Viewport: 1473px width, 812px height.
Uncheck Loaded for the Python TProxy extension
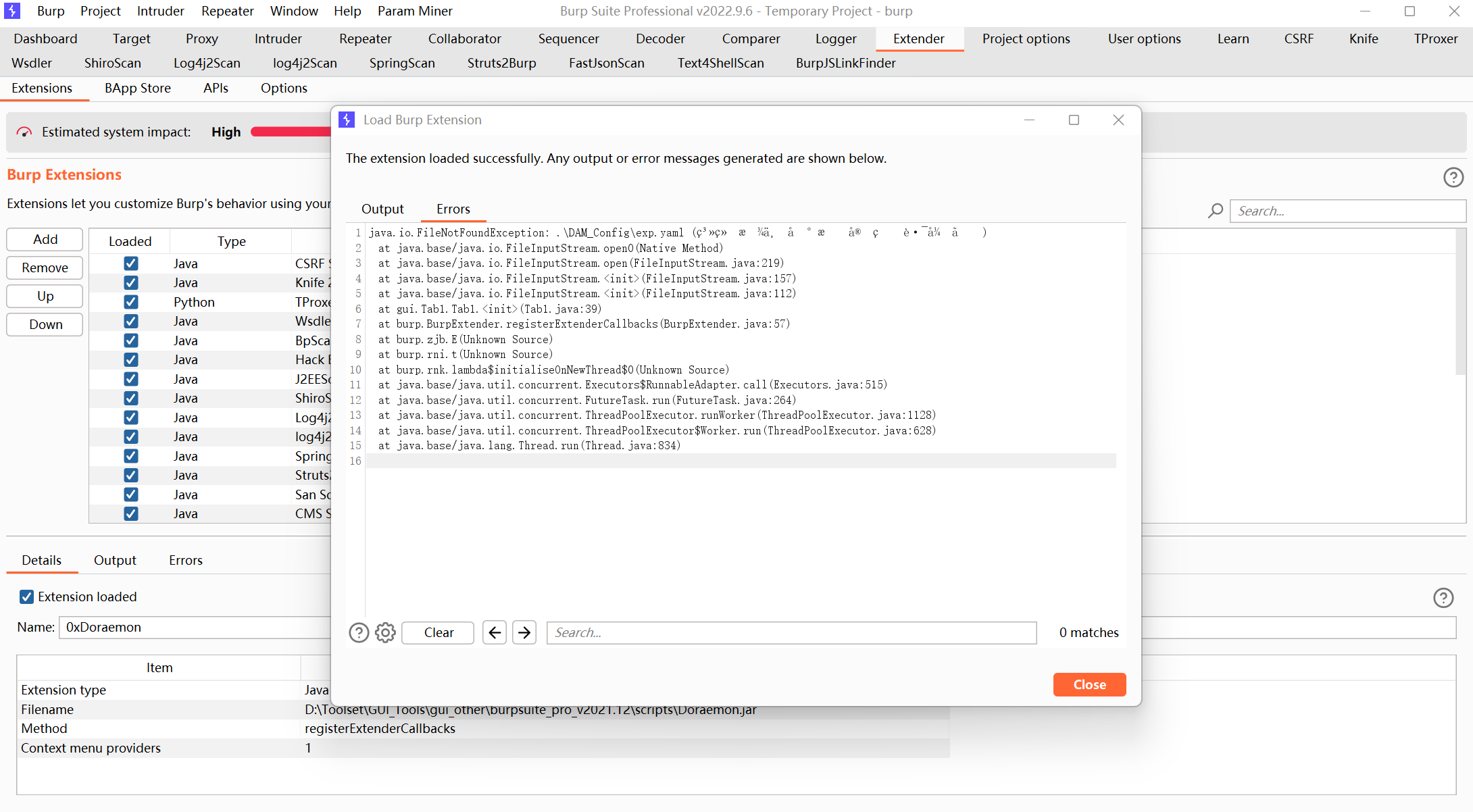pos(130,301)
